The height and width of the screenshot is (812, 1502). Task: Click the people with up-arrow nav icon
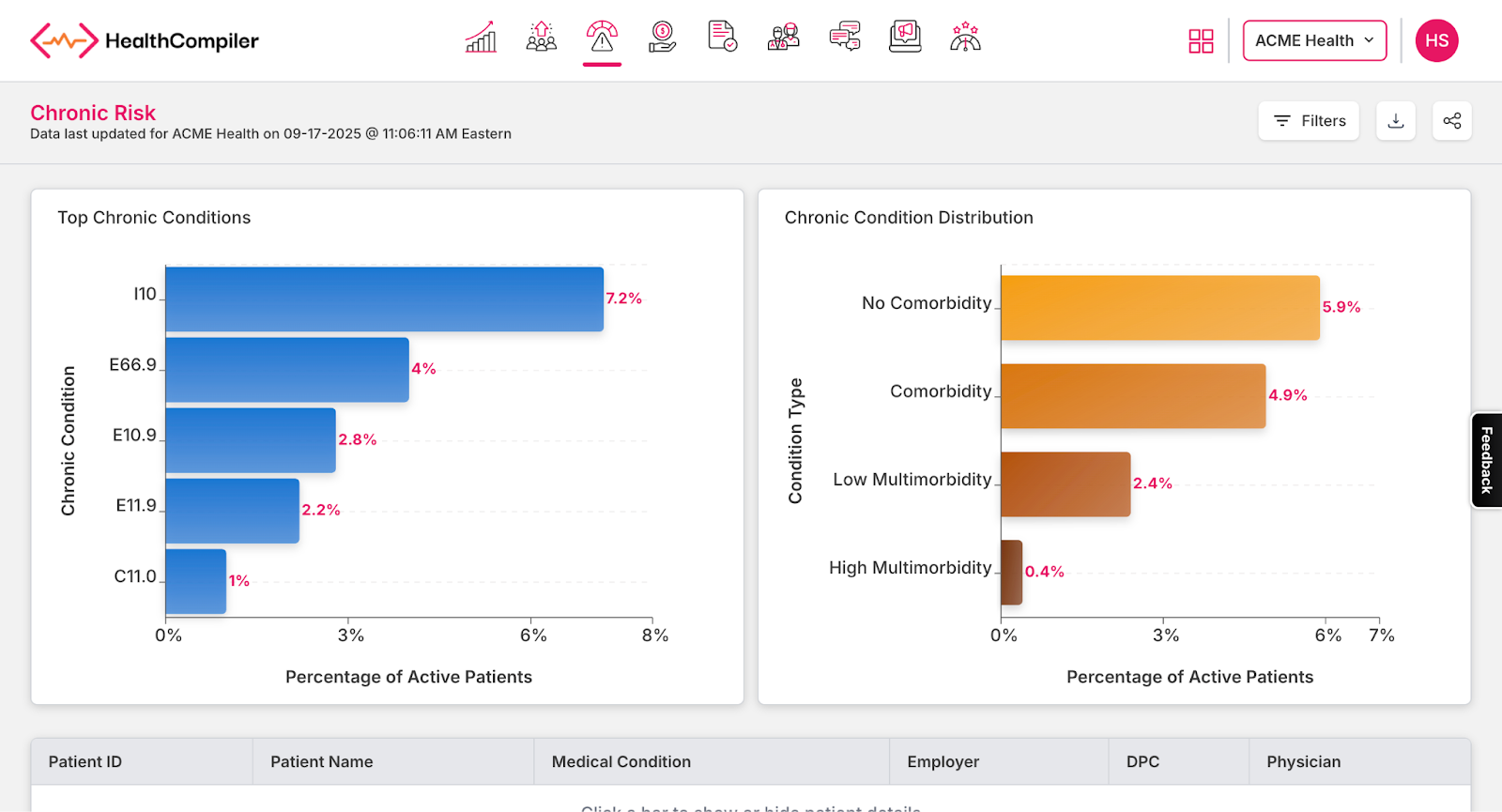(x=542, y=38)
